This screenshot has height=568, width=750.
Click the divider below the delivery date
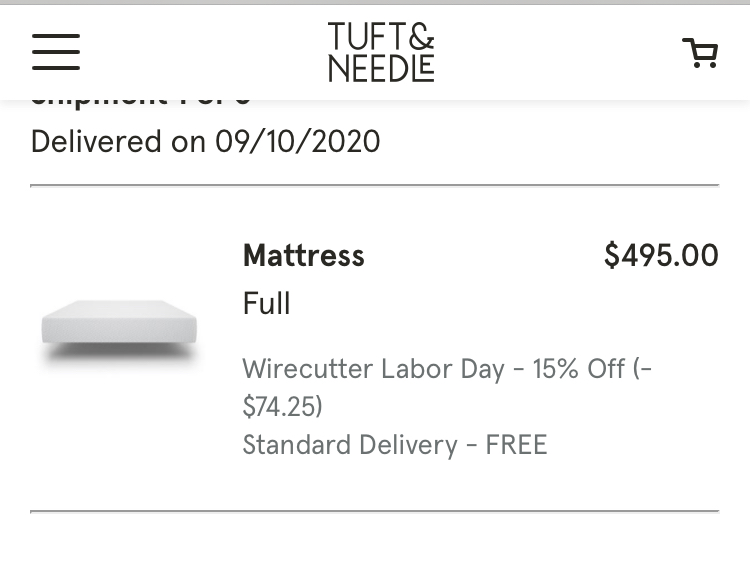click(375, 186)
